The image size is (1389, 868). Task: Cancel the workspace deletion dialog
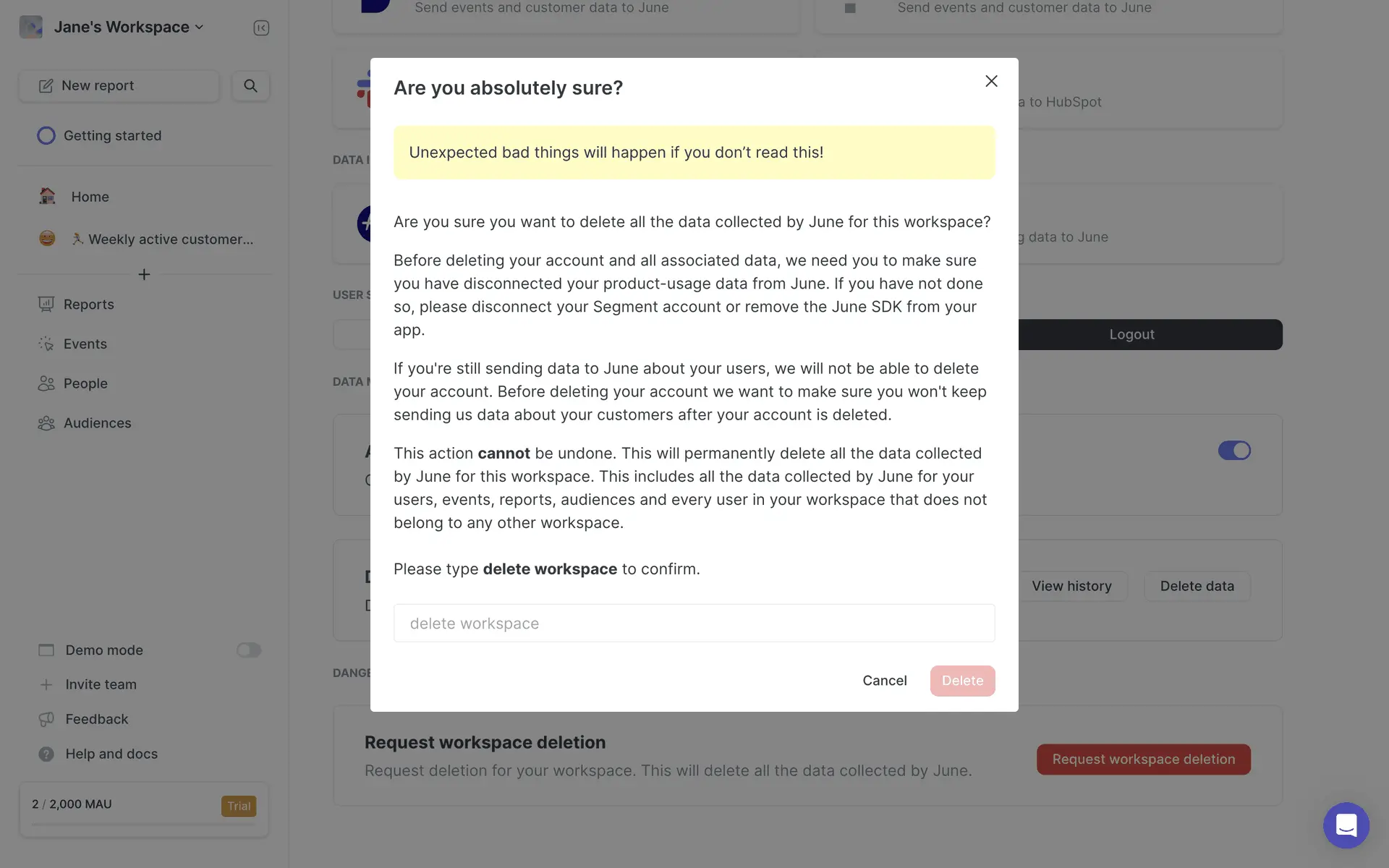(x=884, y=681)
